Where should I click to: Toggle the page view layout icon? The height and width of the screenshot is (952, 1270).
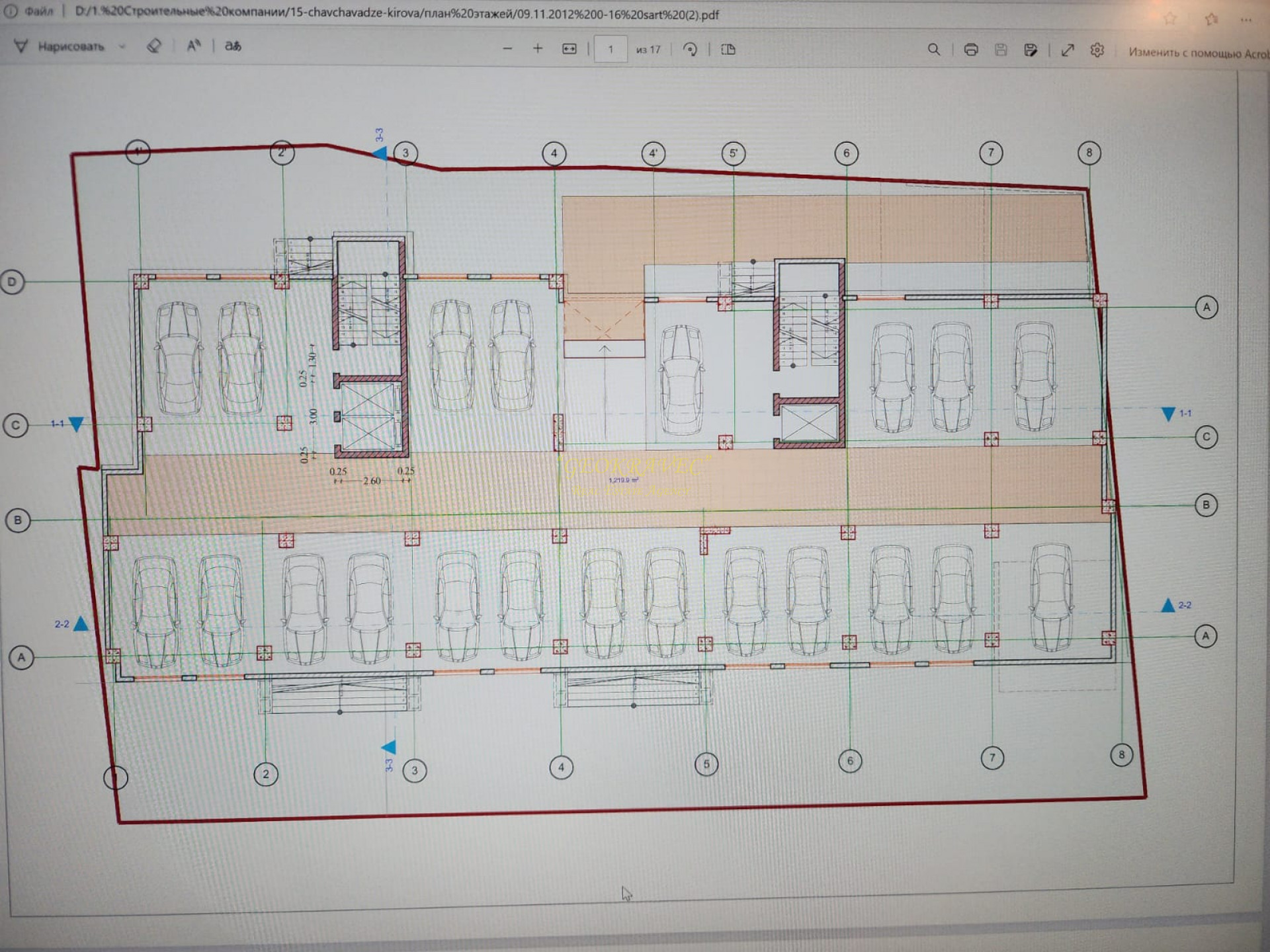pos(728,50)
